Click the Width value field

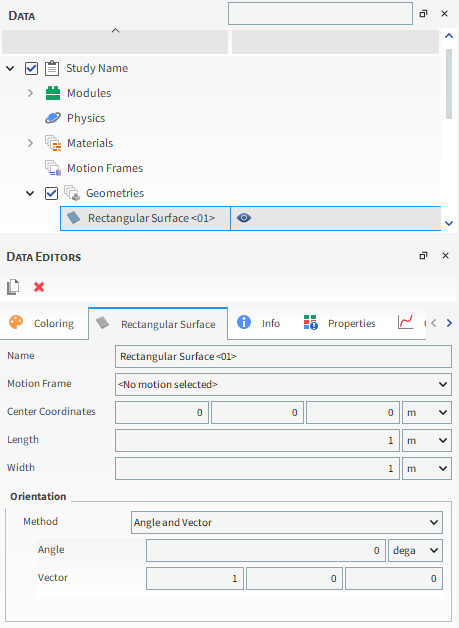(257, 469)
